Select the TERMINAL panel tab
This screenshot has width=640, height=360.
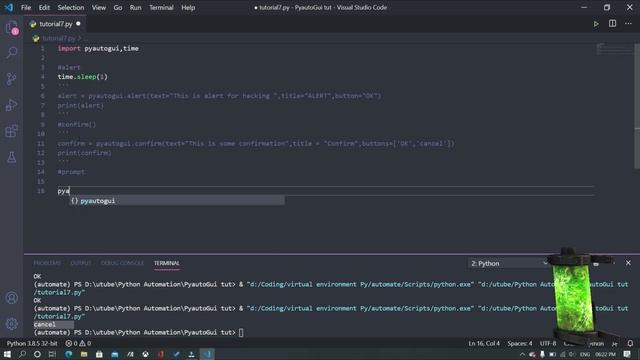(x=167, y=263)
